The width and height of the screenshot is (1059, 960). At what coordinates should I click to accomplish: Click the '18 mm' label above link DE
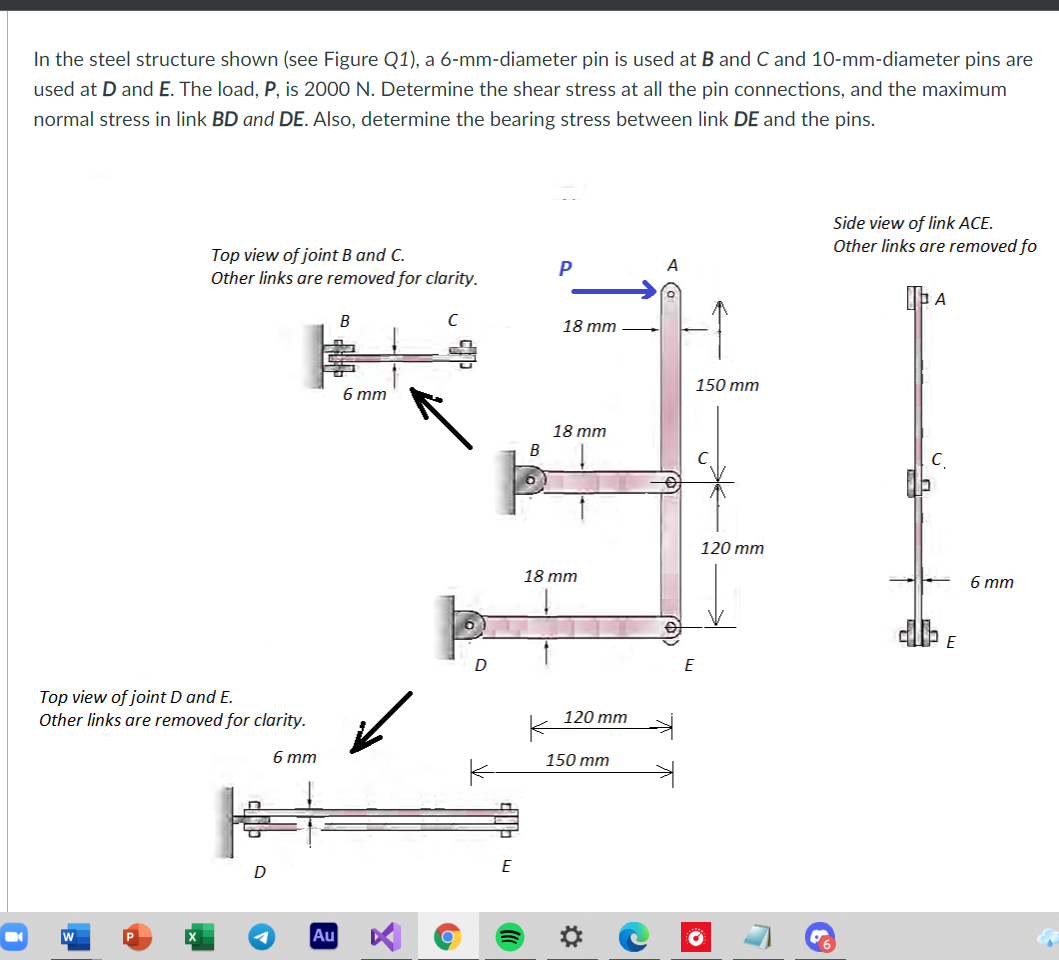pos(550,576)
